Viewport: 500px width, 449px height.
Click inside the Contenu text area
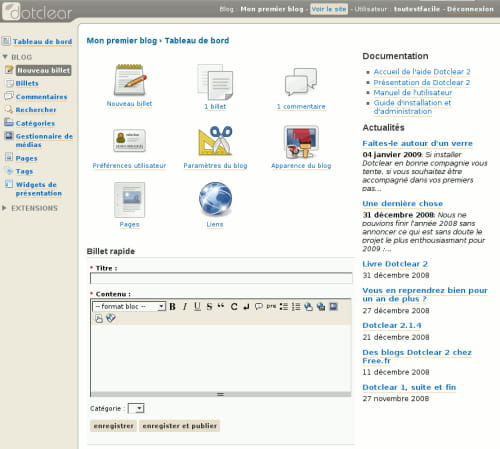pos(221,357)
